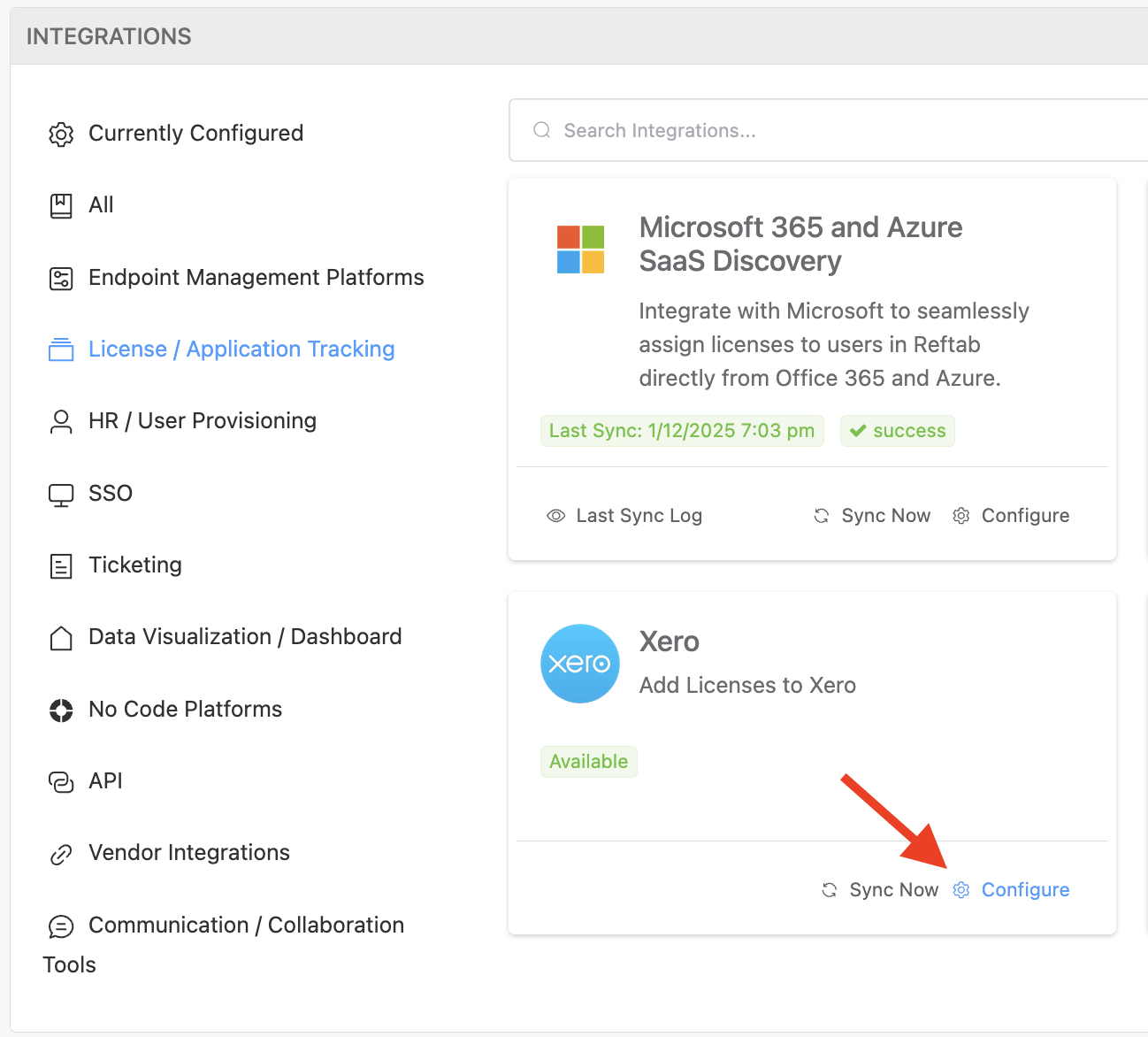
Task: Click the Endpoint Management Platforms icon
Action: point(61,279)
